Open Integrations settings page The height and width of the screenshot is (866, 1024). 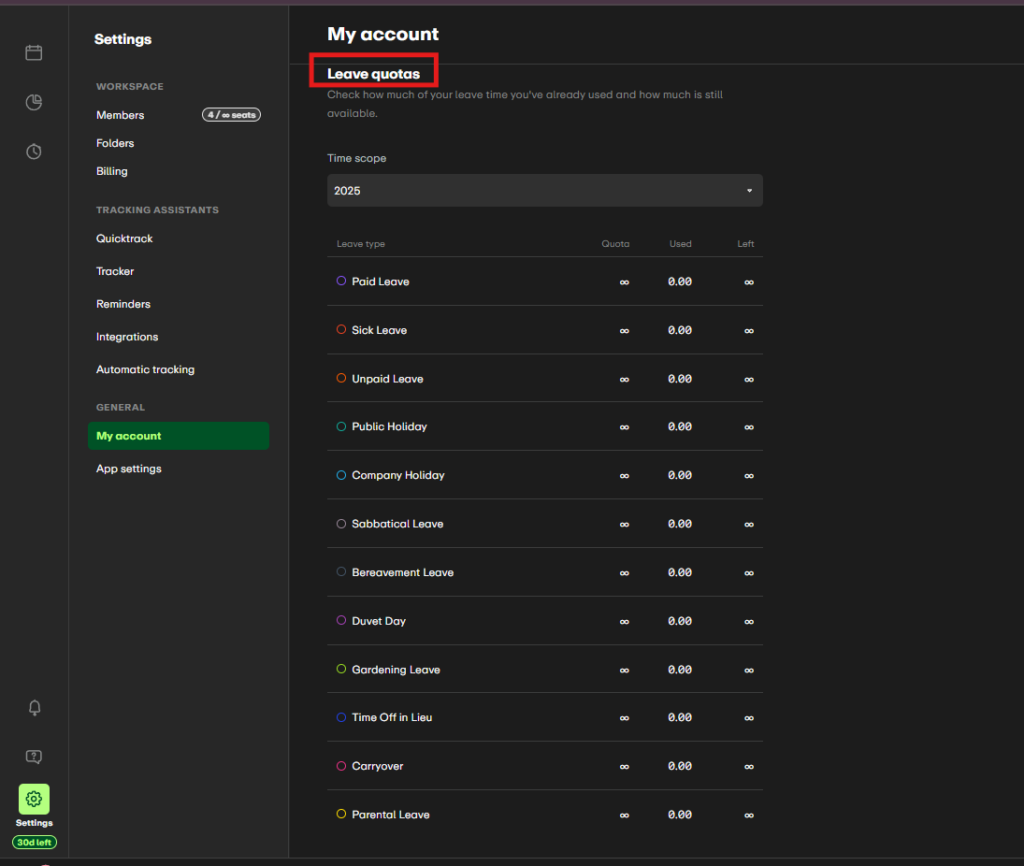(x=127, y=337)
